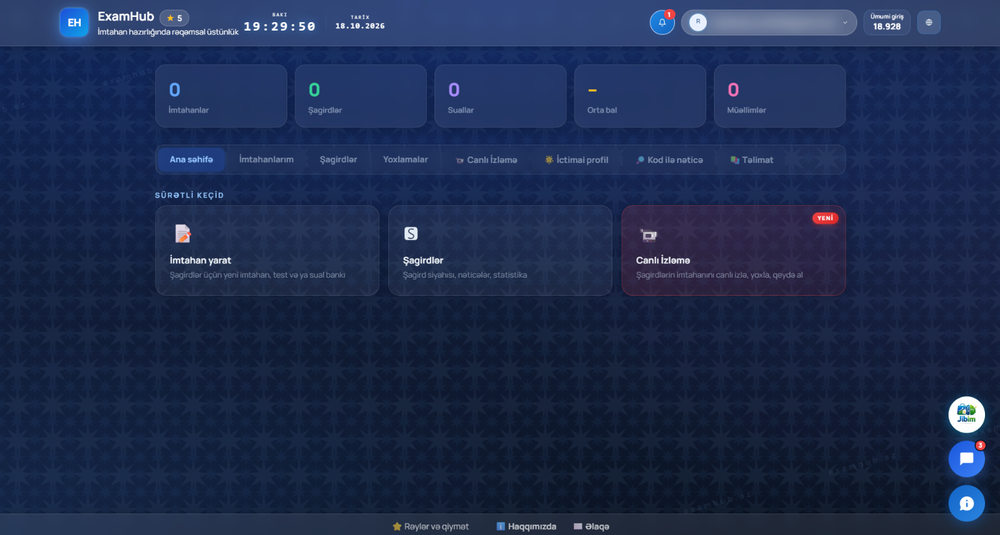1000x535 pixels.
Task: Click the Şagirdlər stat card
Action: [x=361, y=96]
